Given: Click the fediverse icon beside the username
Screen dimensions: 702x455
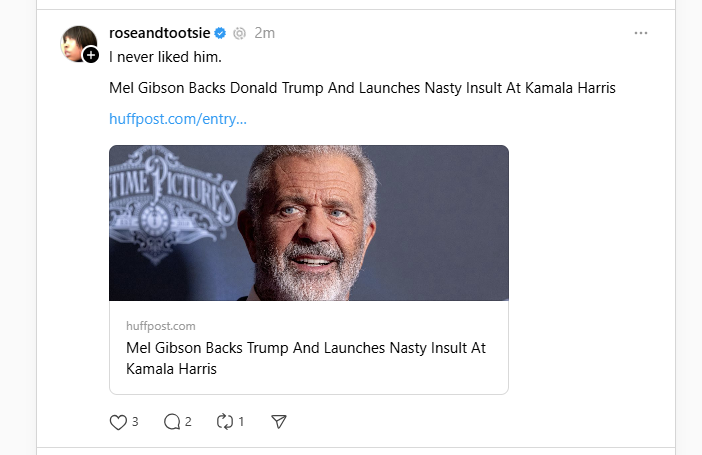Looking at the screenshot, I should pyautogui.click(x=239, y=33).
